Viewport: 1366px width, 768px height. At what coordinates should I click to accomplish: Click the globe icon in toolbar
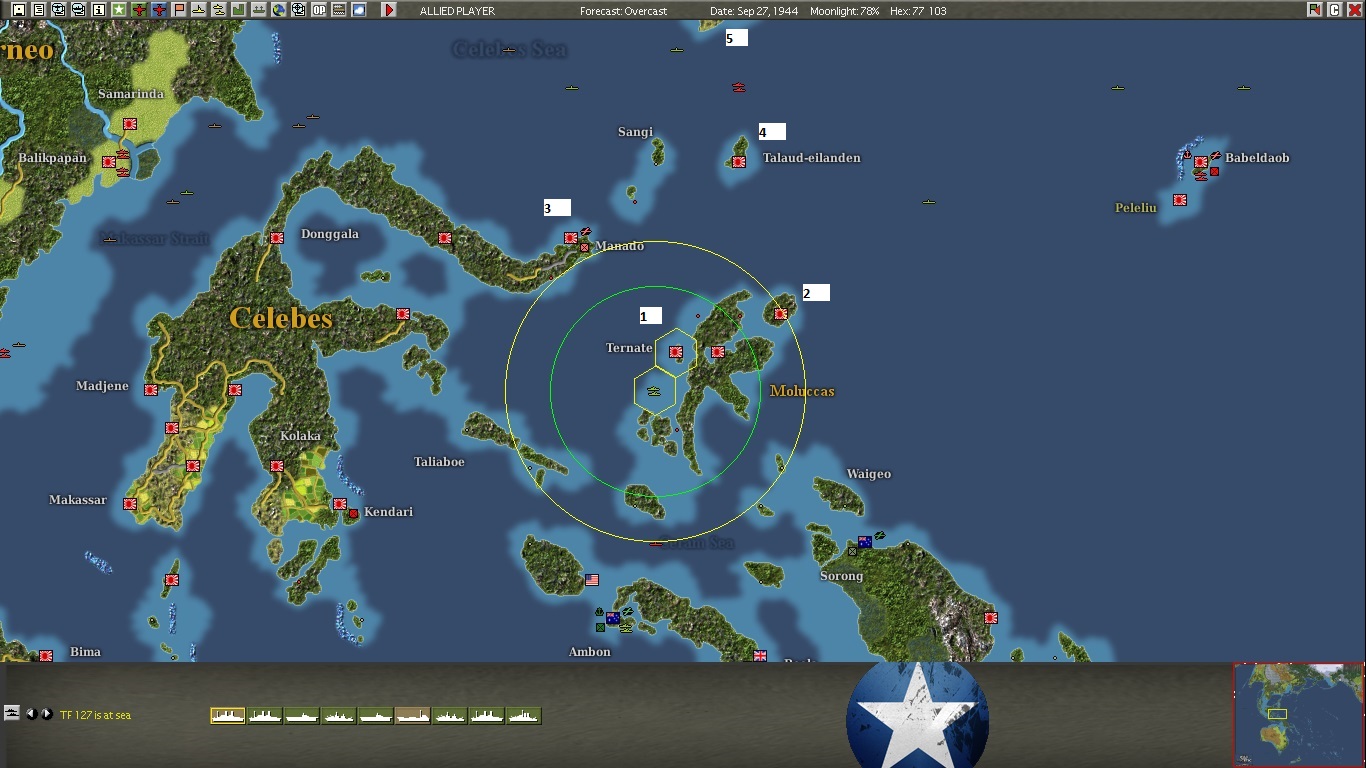[x=278, y=10]
